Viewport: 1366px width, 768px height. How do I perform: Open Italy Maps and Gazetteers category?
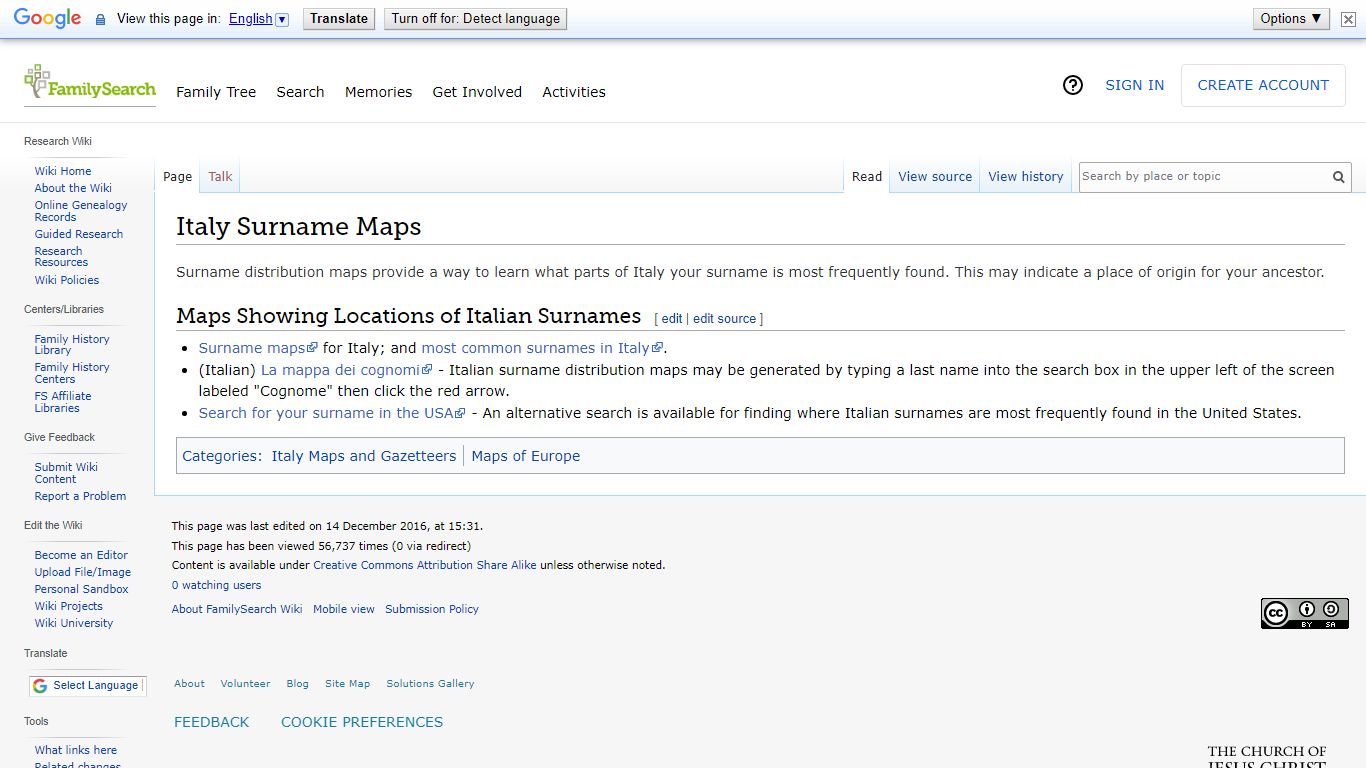tap(364, 456)
